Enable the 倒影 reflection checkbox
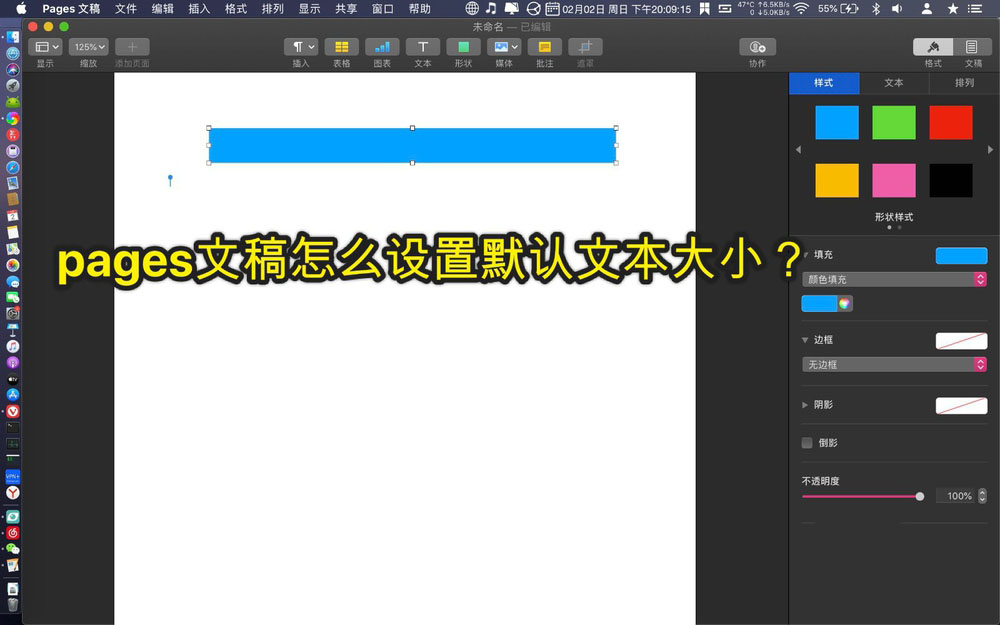 tap(806, 442)
